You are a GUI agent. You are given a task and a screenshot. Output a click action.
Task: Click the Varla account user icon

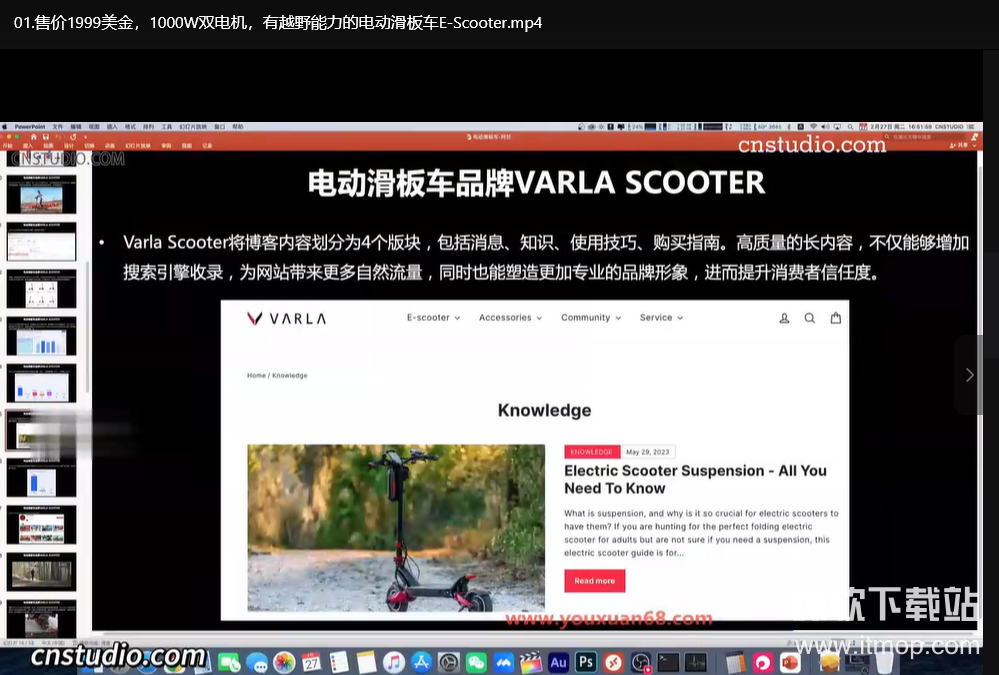click(x=784, y=318)
